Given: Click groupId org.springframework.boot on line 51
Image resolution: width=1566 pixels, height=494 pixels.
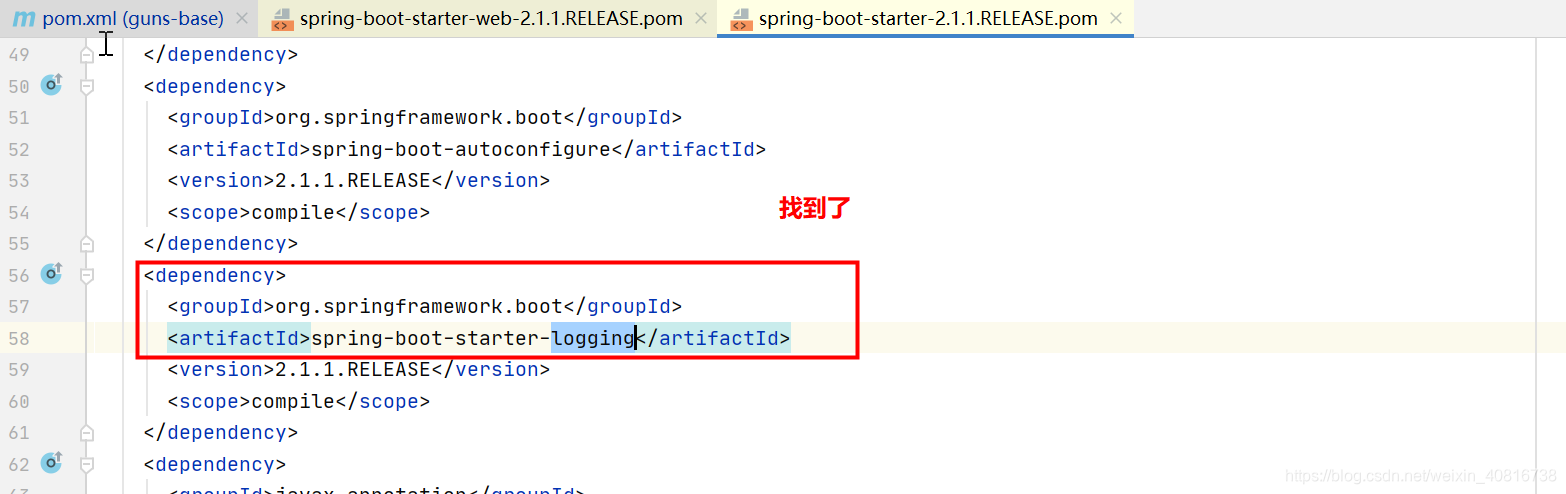Looking at the screenshot, I should pos(419,117).
